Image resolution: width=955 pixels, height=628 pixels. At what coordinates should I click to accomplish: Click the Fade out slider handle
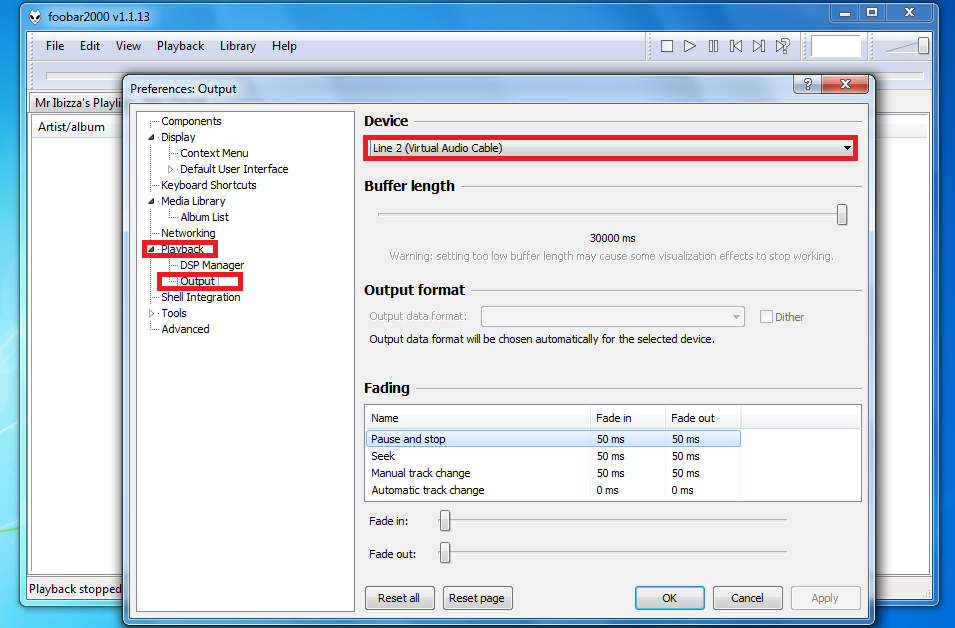445,553
